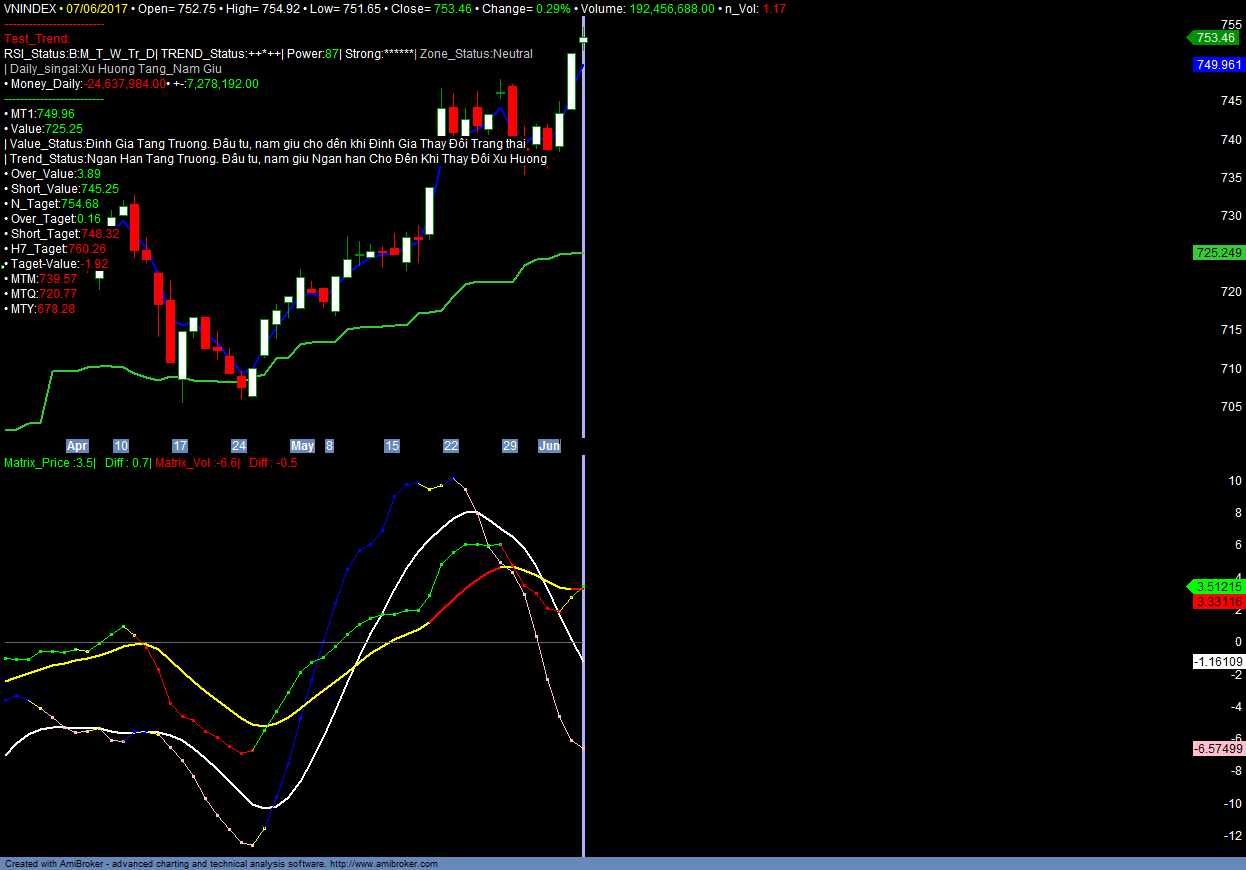Screen dimensions: 1246x870
Task: Select the MTY 678.28 value line
Action: [42, 309]
